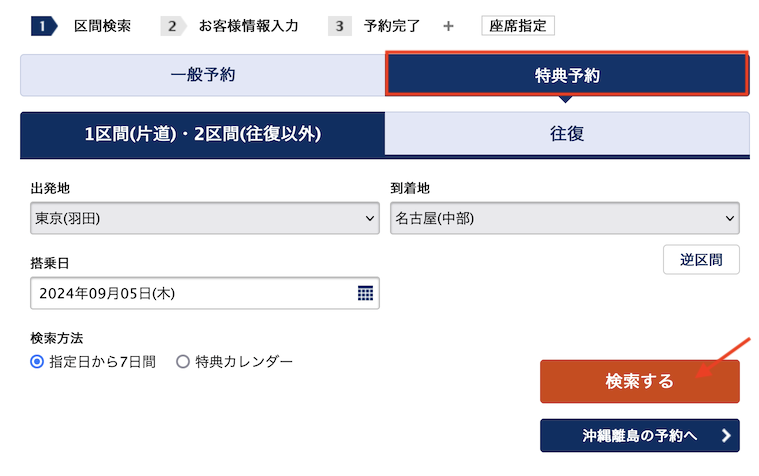Select the 1区間(片道)・2区間 tab
The width and height of the screenshot is (759, 476).
coord(202,134)
